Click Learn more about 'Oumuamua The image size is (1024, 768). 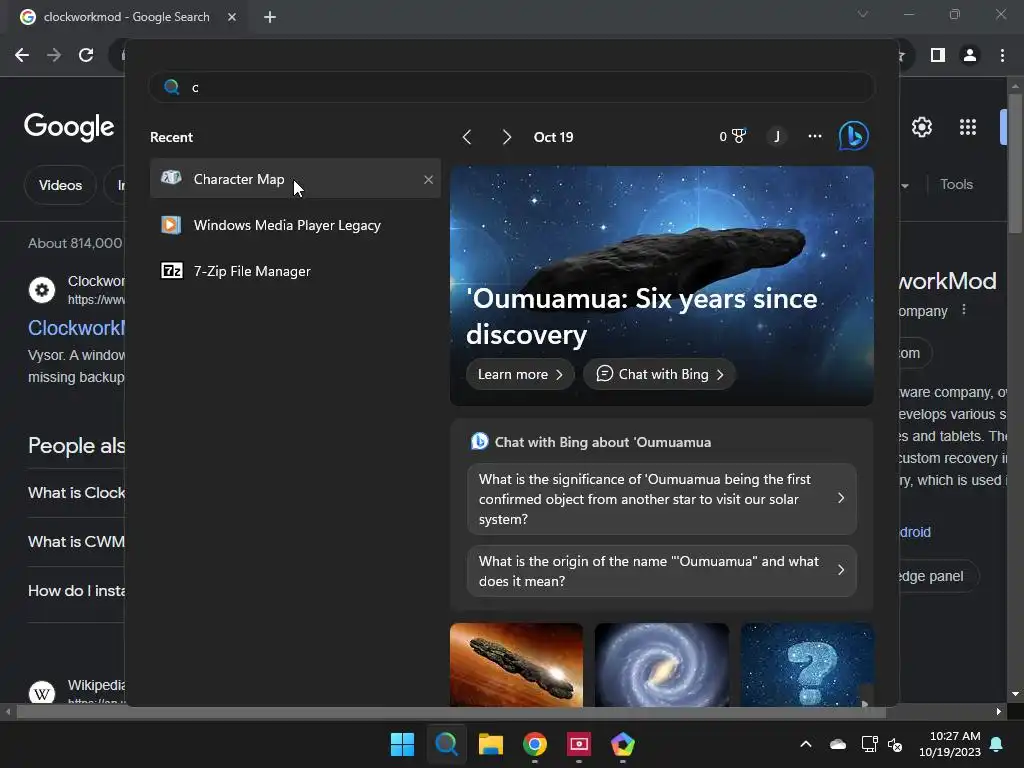(x=520, y=374)
